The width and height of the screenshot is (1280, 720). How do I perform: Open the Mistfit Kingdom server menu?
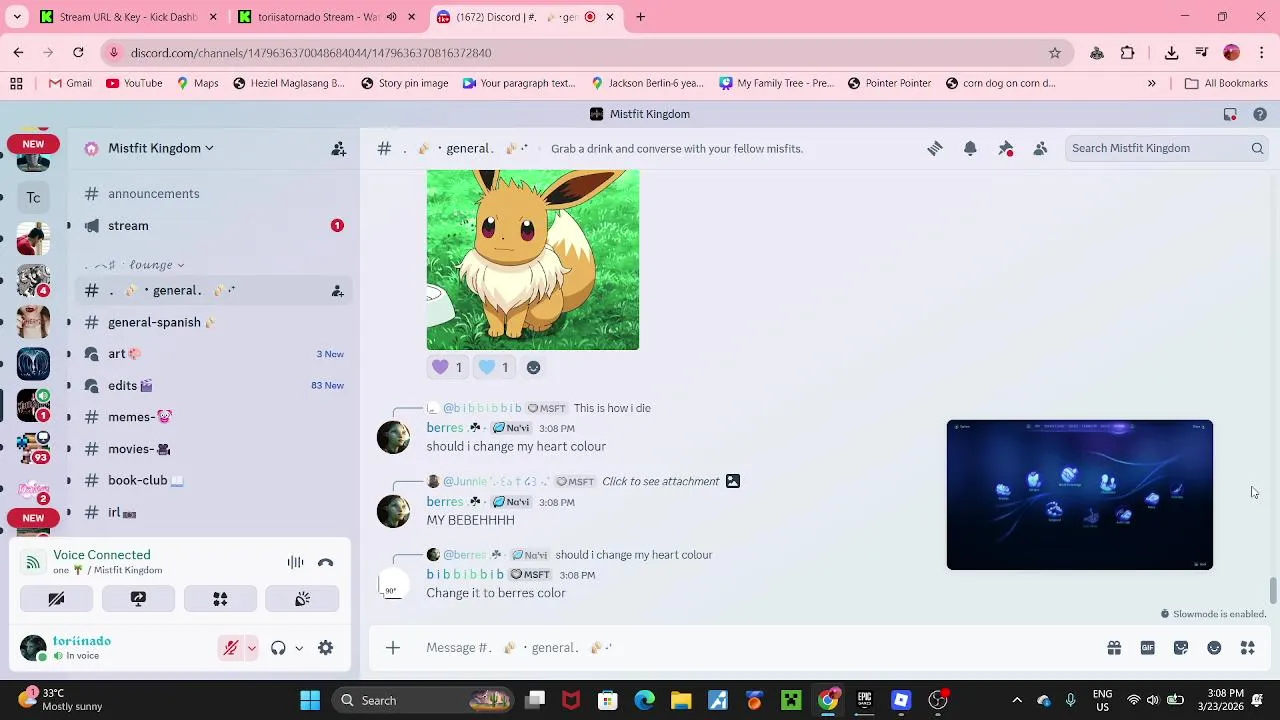(160, 148)
